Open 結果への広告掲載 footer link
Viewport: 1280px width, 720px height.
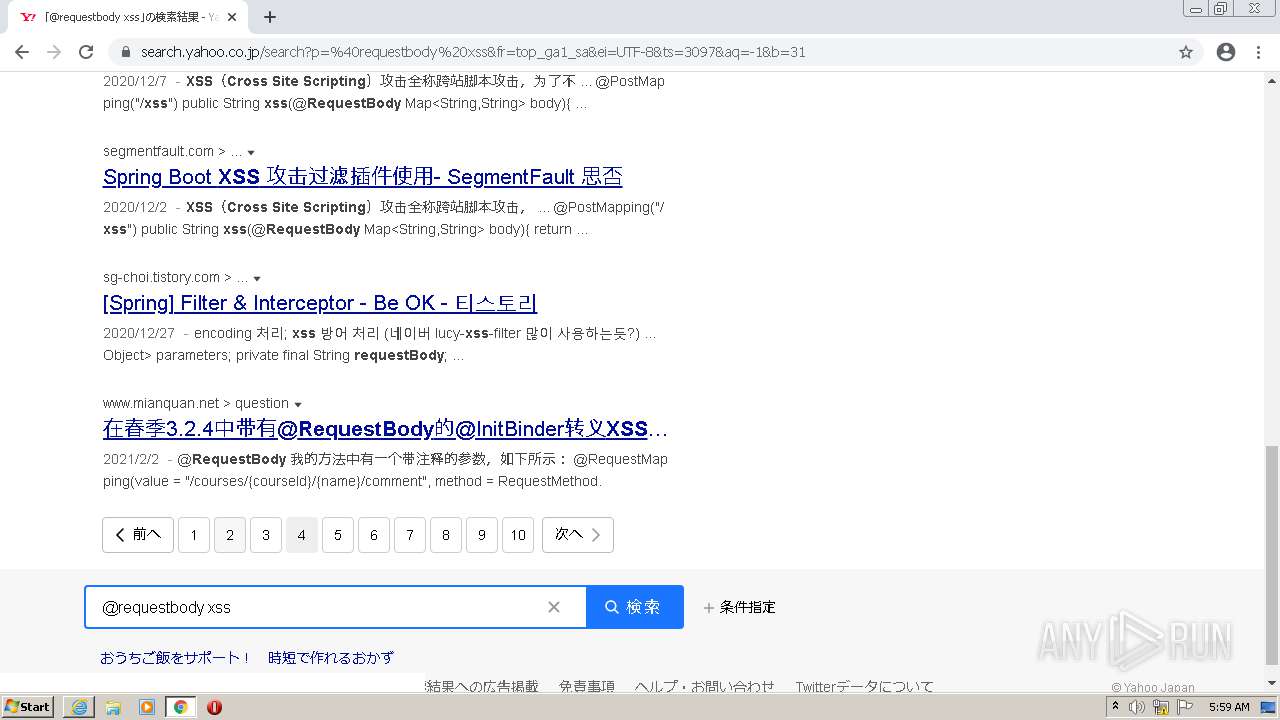(482, 686)
